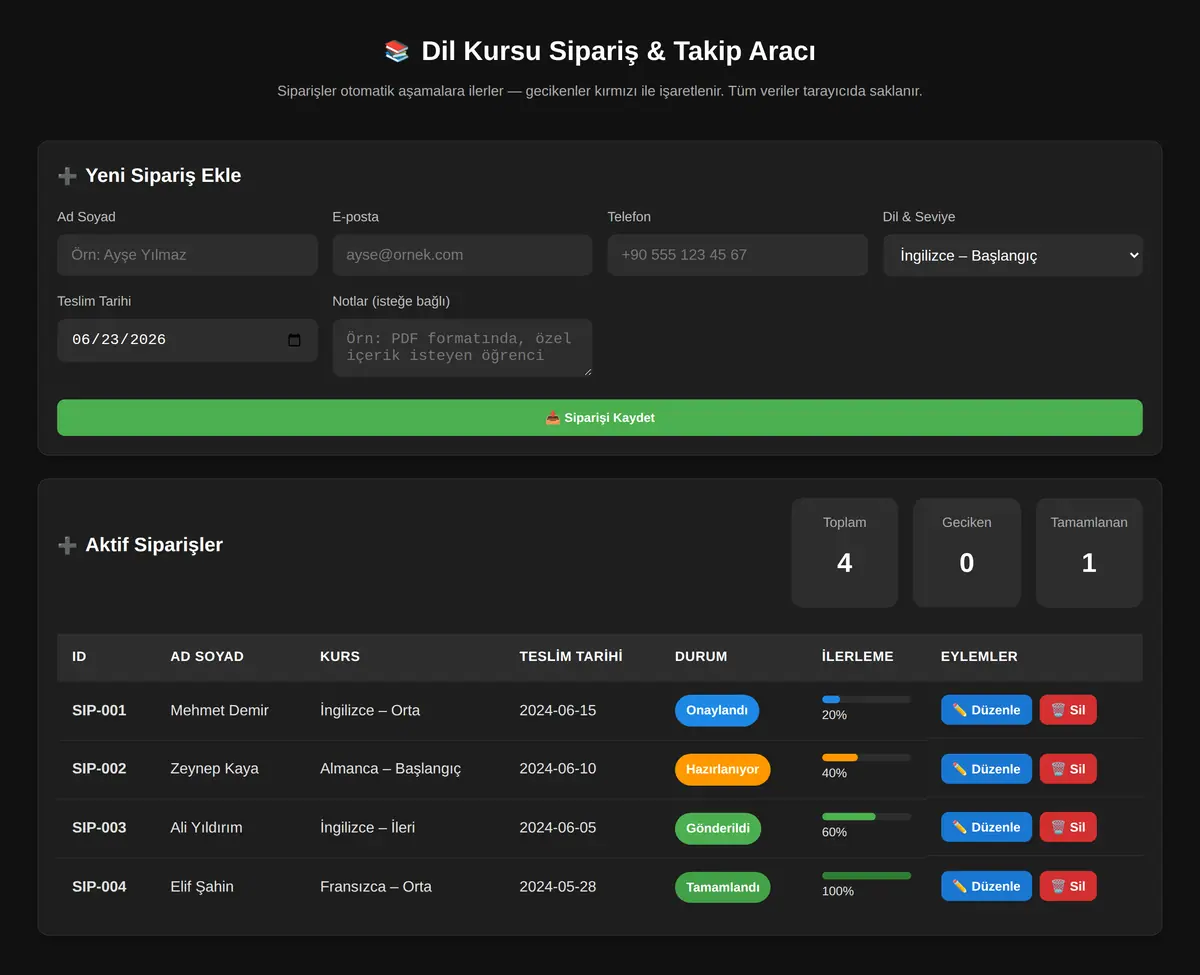Image resolution: width=1200 pixels, height=975 pixels.
Task: Select the Toplam stat card
Action: [845, 553]
